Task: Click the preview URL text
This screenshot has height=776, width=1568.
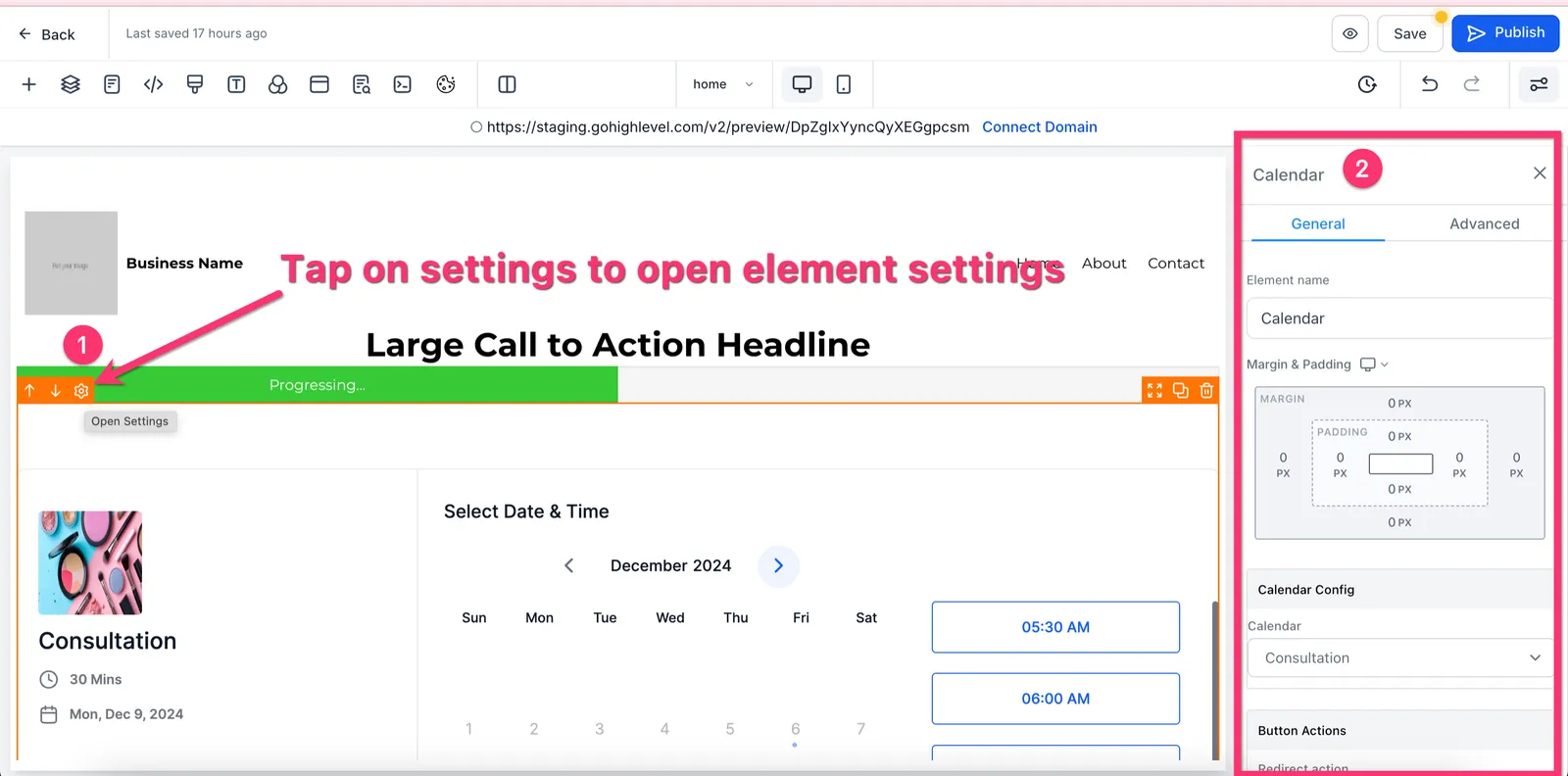Action: tap(728, 127)
